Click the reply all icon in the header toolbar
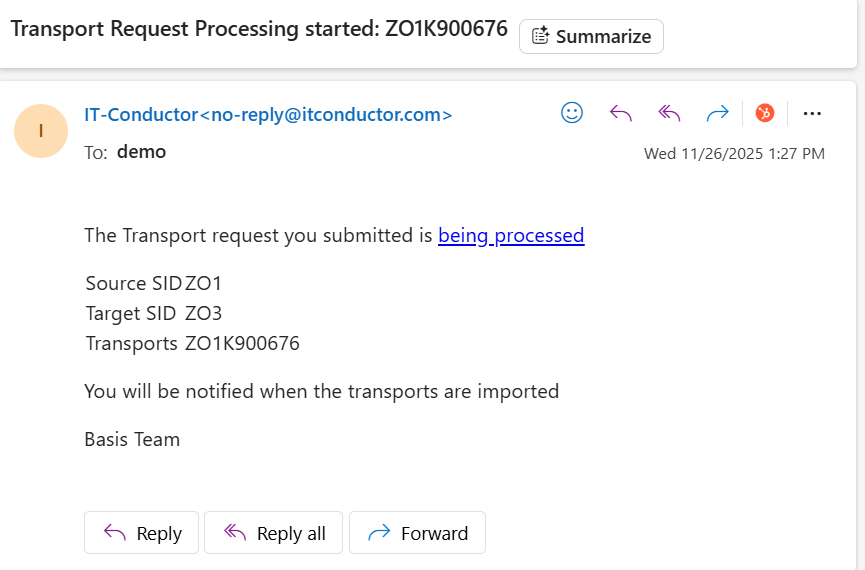Screen dimensions: 865x570 pos(669,113)
